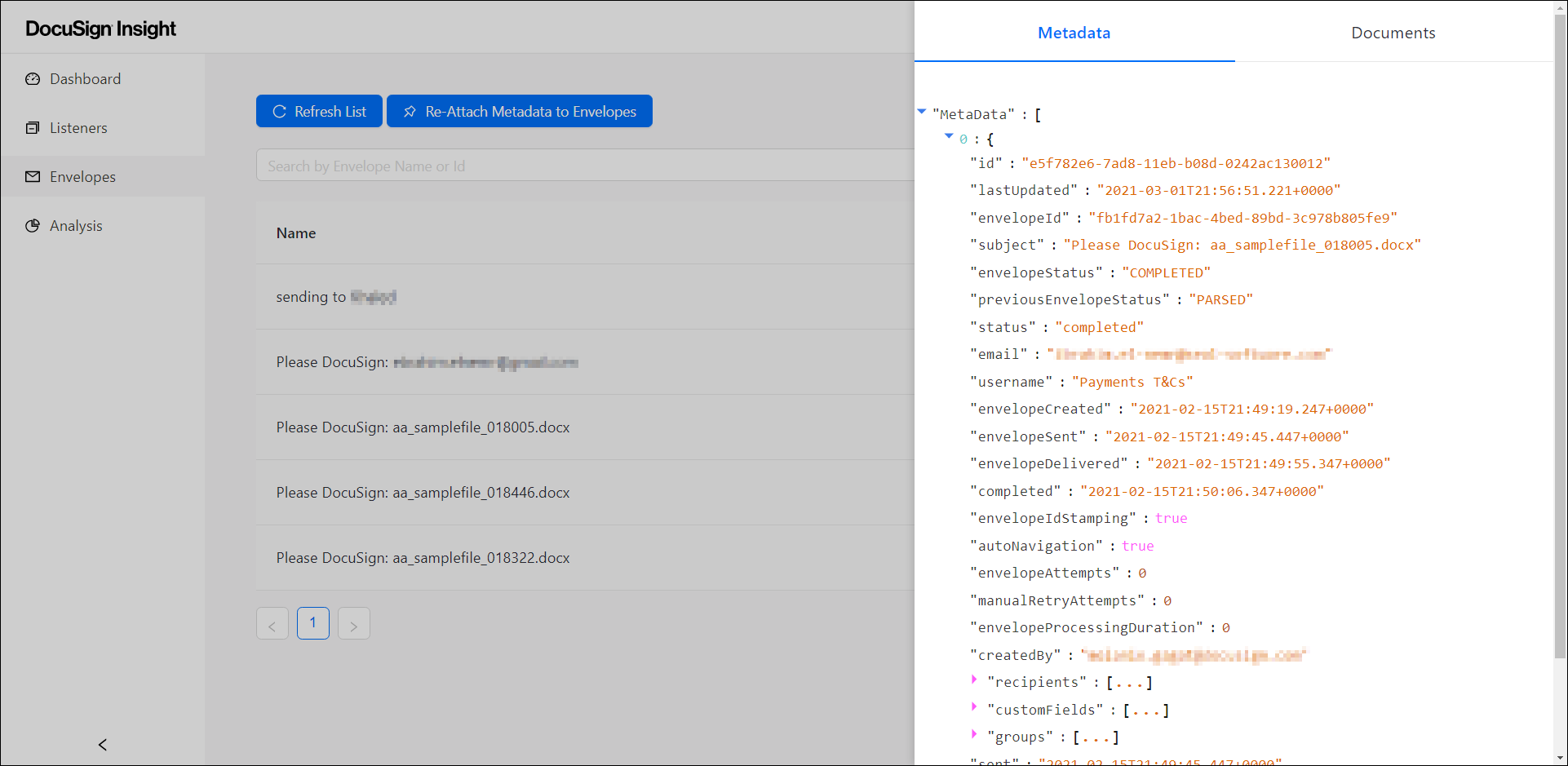Collapse the array item 0 node
This screenshot has height=766, width=1568.
949,137
